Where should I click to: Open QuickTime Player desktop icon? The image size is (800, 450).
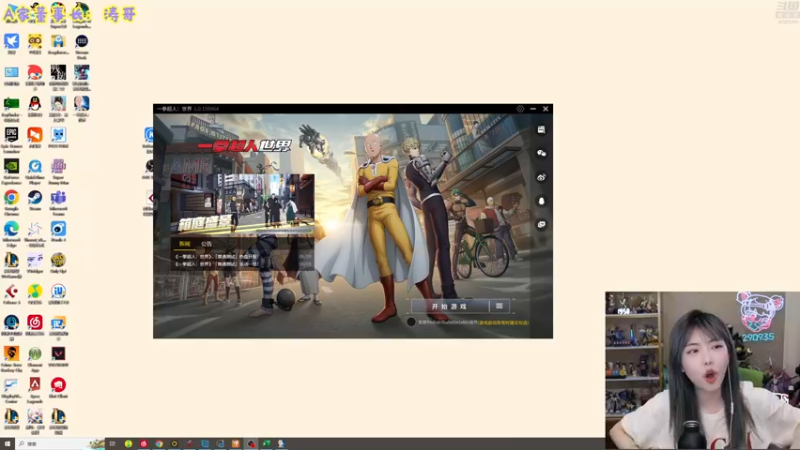coord(35,171)
